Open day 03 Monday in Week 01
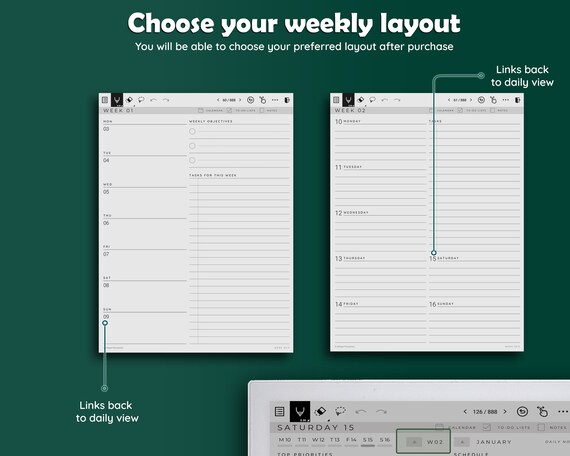This screenshot has height=456, width=570. coord(106,129)
